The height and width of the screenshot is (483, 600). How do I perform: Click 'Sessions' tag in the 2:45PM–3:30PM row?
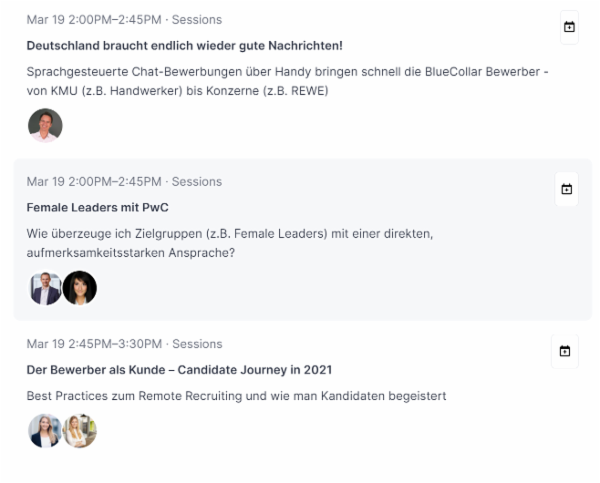(x=197, y=344)
